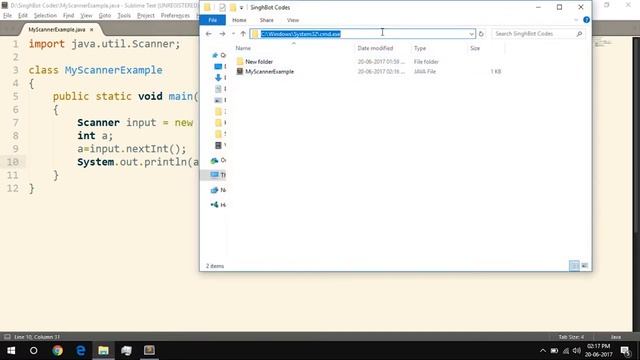Open the recent locations dropdown arrow
Image resolution: width=640 pixels, height=360 pixels.
coord(233,34)
